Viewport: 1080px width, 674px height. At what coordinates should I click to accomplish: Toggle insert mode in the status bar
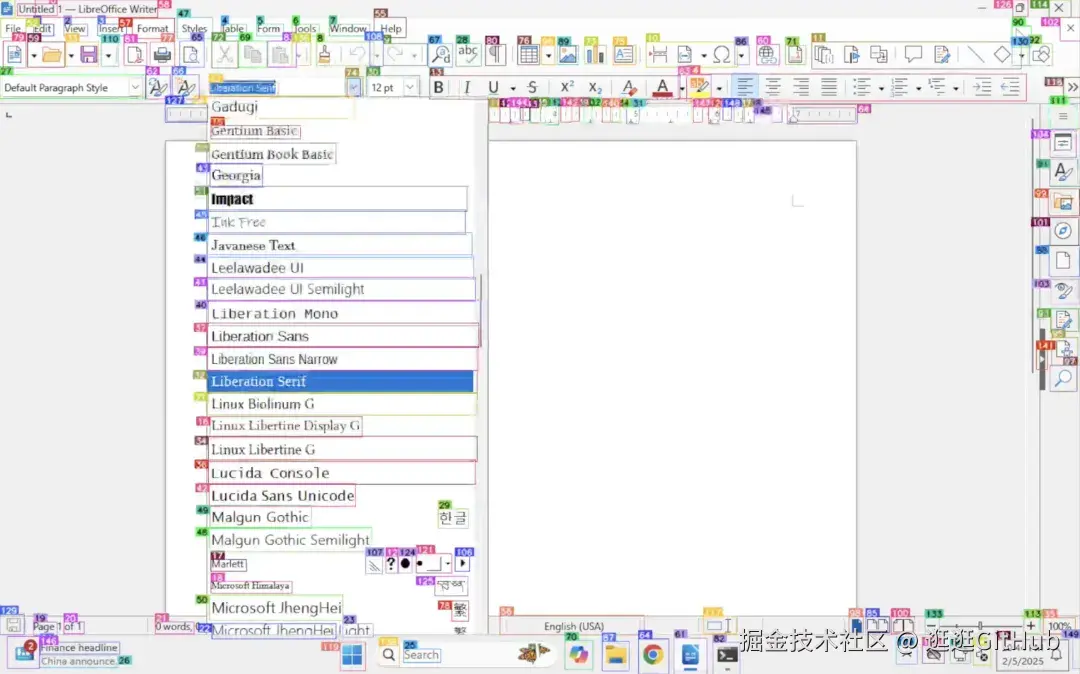[x=719, y=625]
